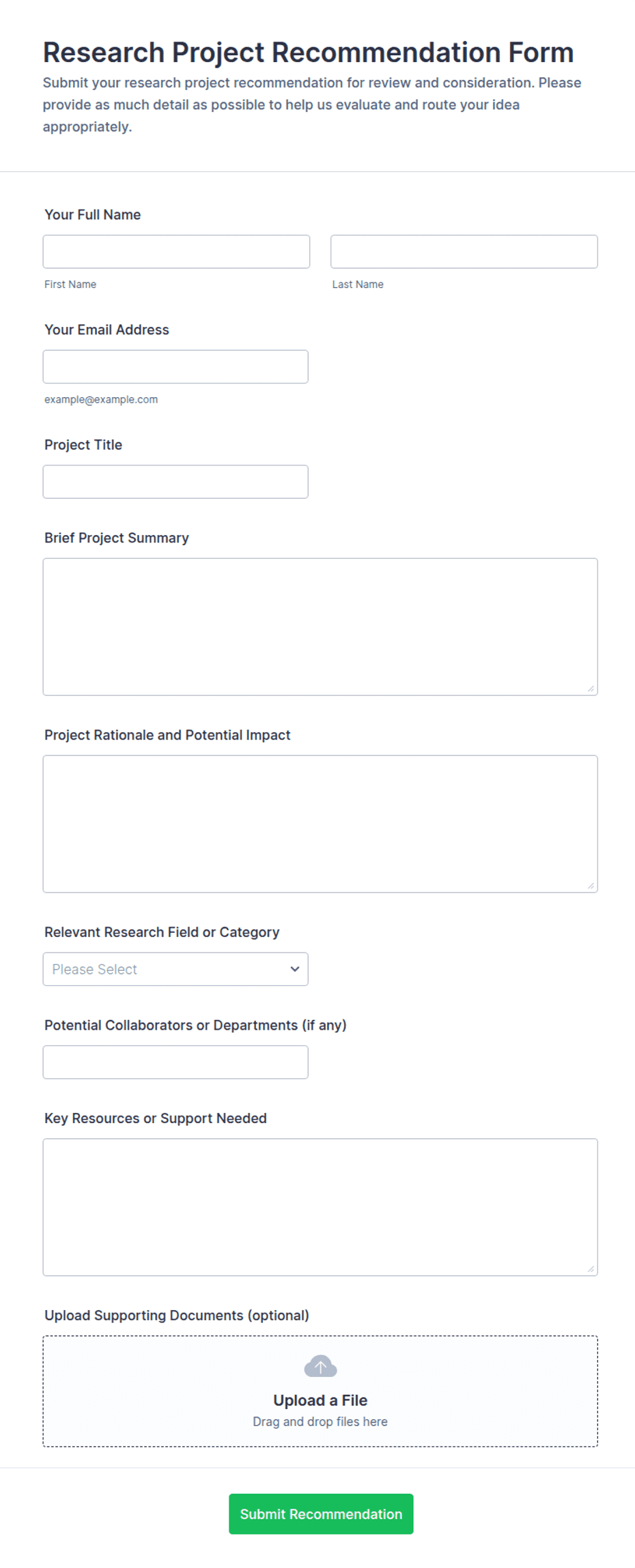Click the Last Name input field
This screenshot has height=1568, width=635.
464,252
